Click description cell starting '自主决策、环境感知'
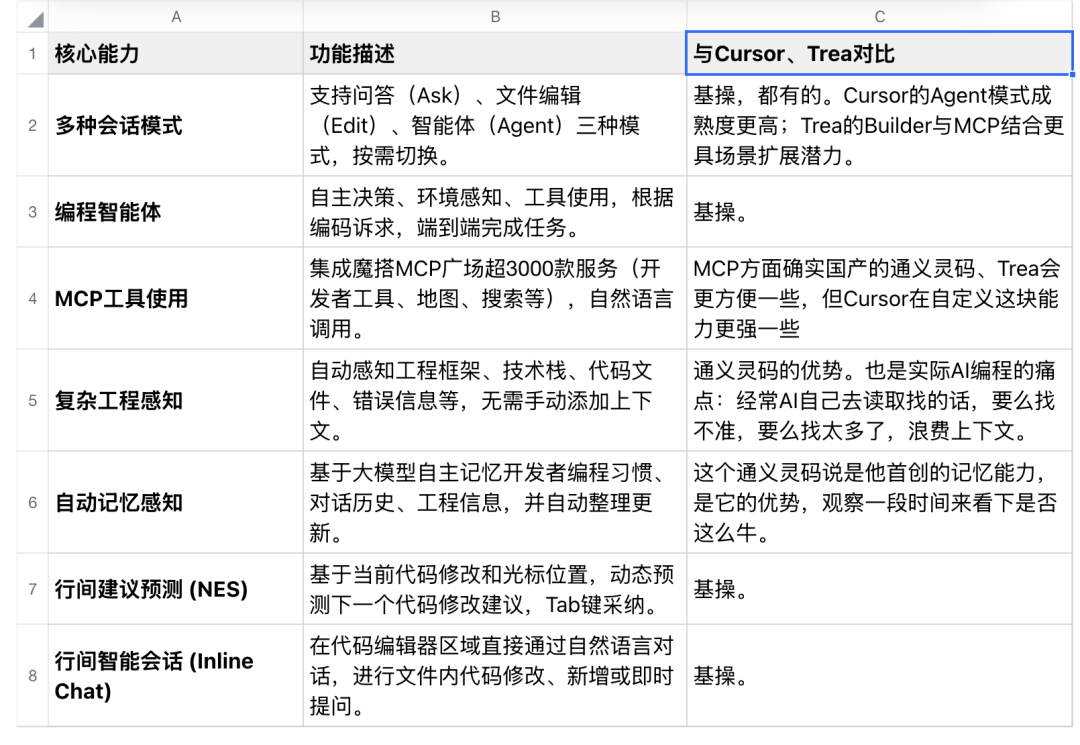This screenshot has width=1080, height=745. tap(495, 212)
